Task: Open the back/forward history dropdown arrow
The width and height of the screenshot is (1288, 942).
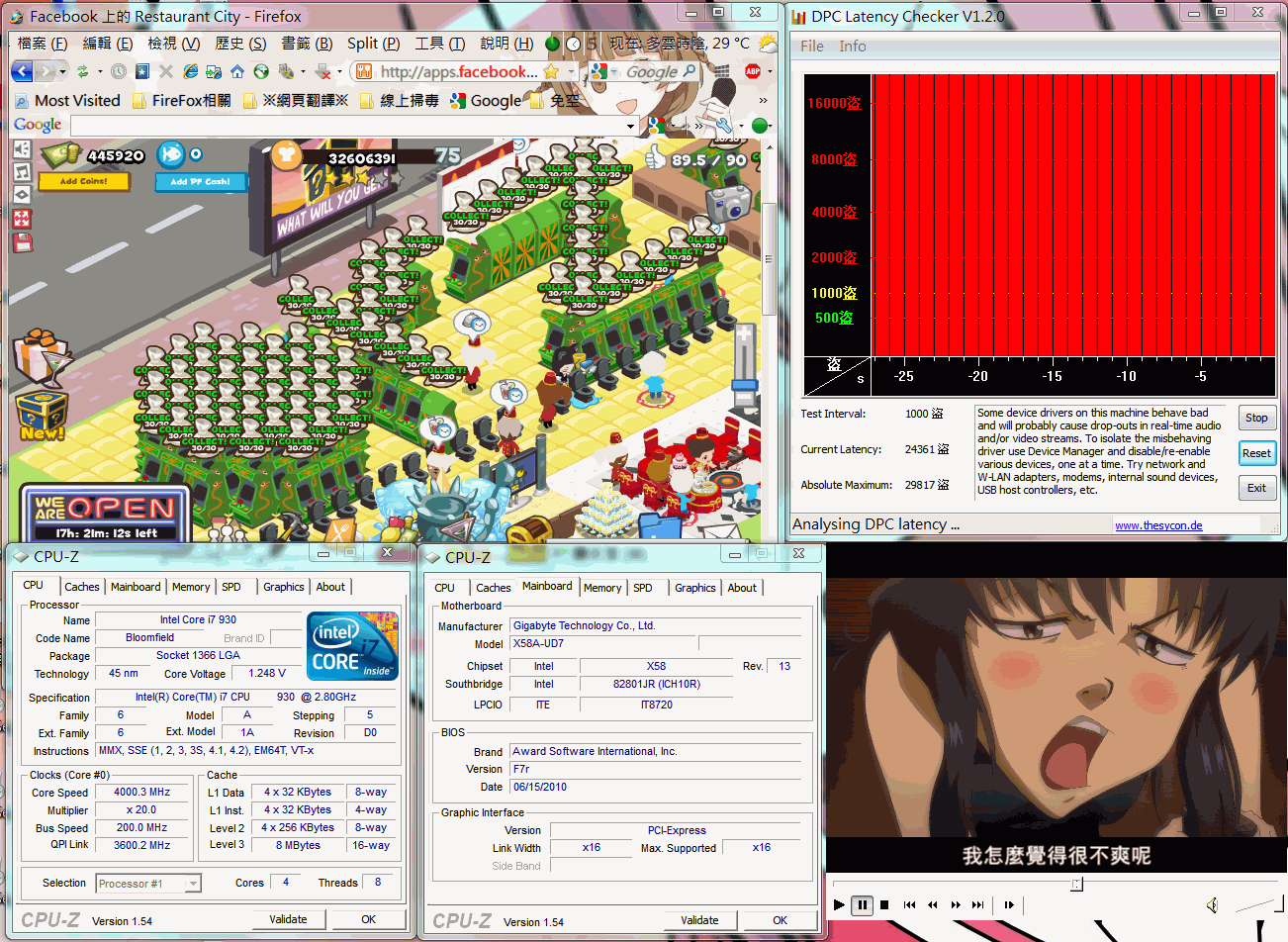Action: (x=62, y=71)
